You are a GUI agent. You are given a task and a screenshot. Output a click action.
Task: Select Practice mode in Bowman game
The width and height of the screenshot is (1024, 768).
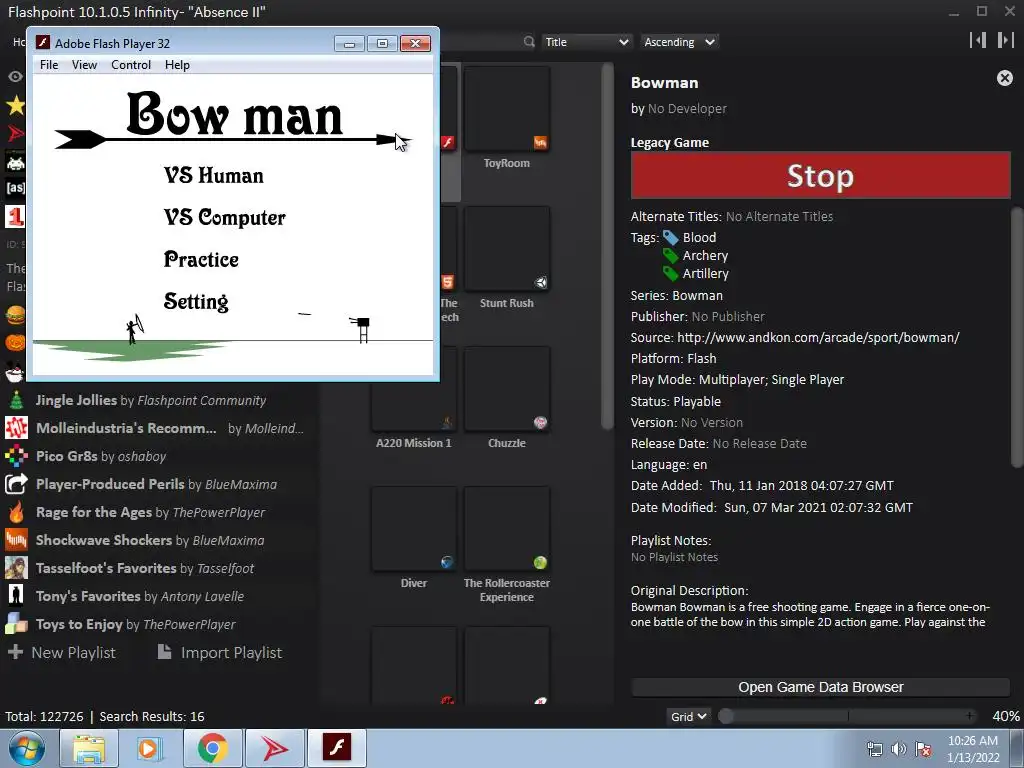coord(201,259)
